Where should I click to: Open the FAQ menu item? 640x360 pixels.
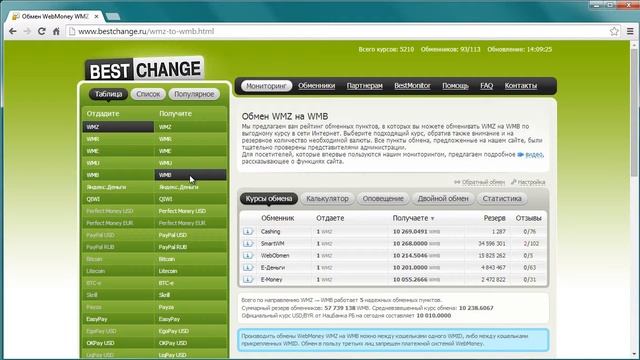coord(487,86)
